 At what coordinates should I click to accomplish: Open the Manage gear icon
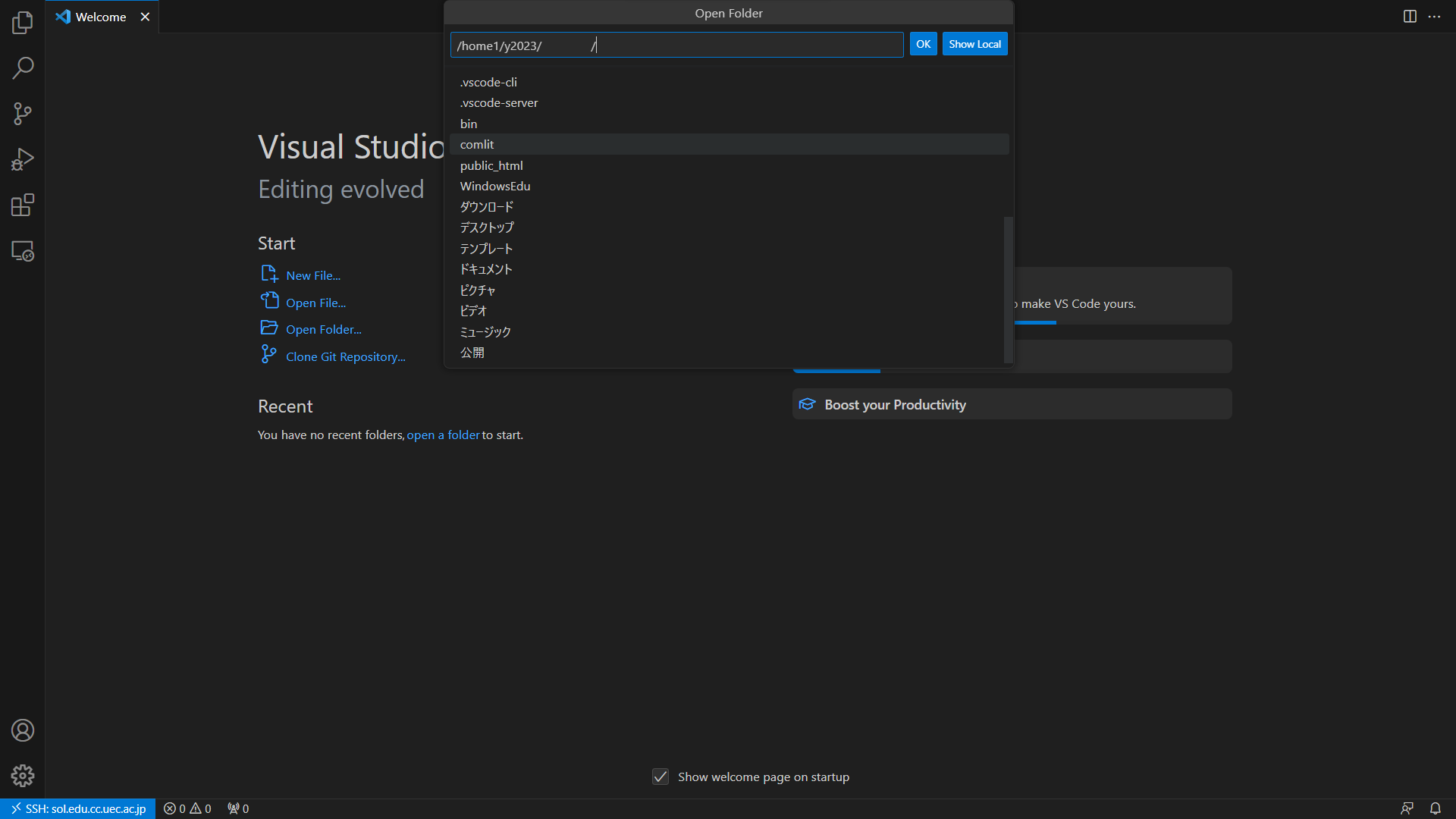[23, 775]
